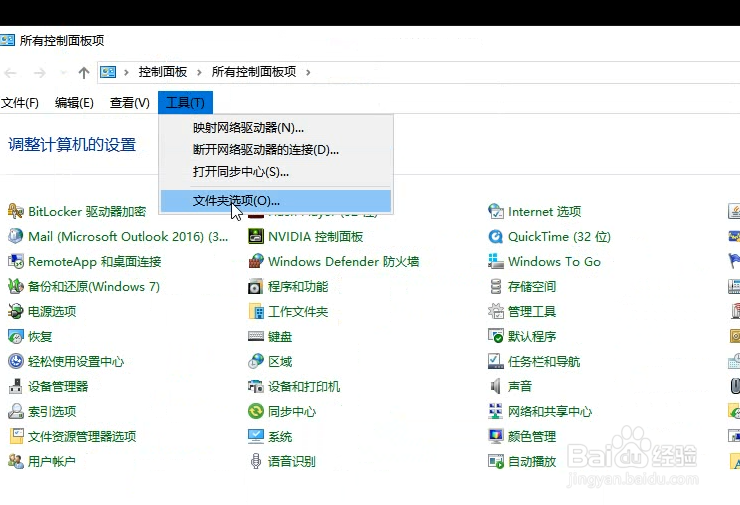Click the 同步中心 green icon
The image size is (740, 505).
coord(256,411)
